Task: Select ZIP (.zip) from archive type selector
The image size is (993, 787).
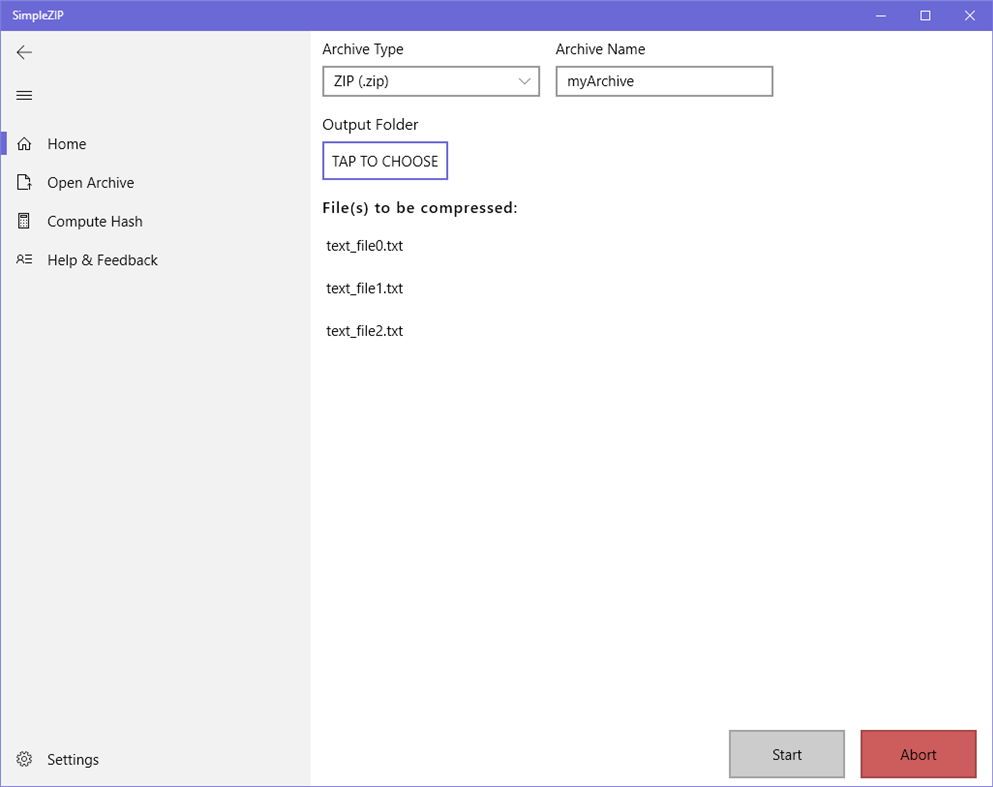Action: point(430,81)
